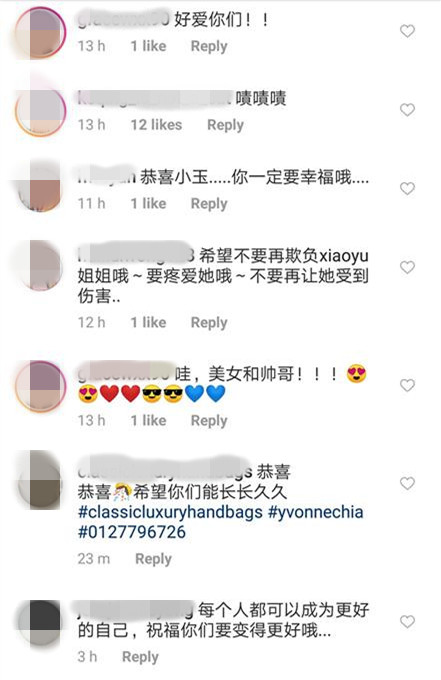View the 12 likes on 啧啧啧 comment
Viewport: 441px width, 680px height.
coord(157,125)
